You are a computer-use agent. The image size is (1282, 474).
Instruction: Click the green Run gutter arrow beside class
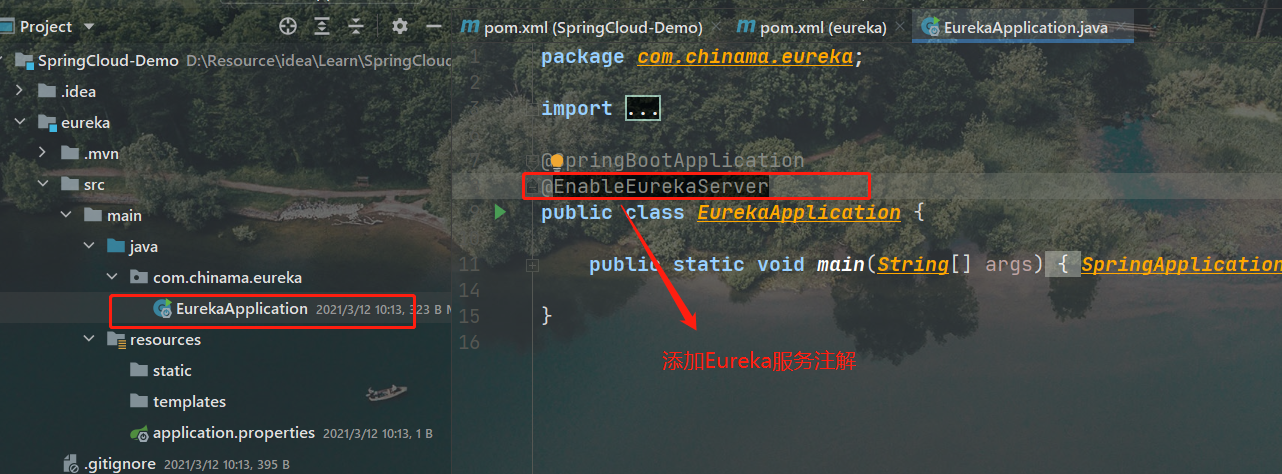pyautogui.click(x=500, y=211)
